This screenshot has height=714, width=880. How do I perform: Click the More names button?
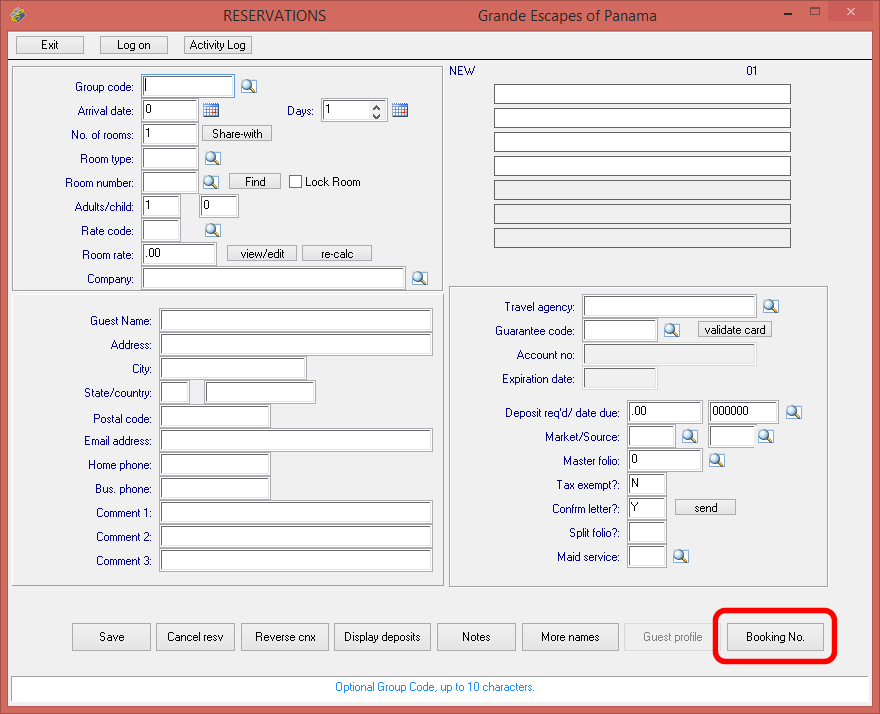[x=570, y=637]
